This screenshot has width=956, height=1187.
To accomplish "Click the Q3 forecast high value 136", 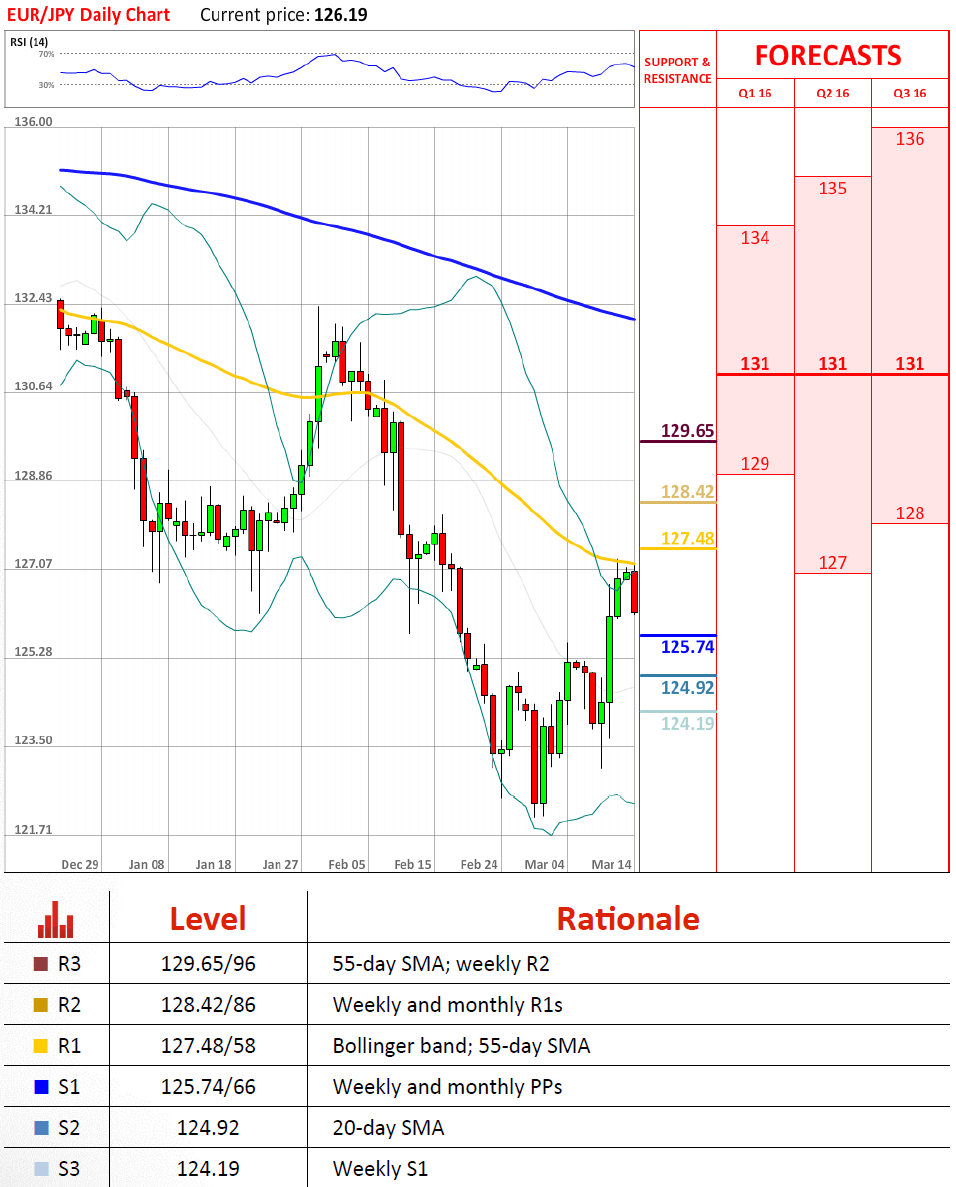I will (910, 139).
